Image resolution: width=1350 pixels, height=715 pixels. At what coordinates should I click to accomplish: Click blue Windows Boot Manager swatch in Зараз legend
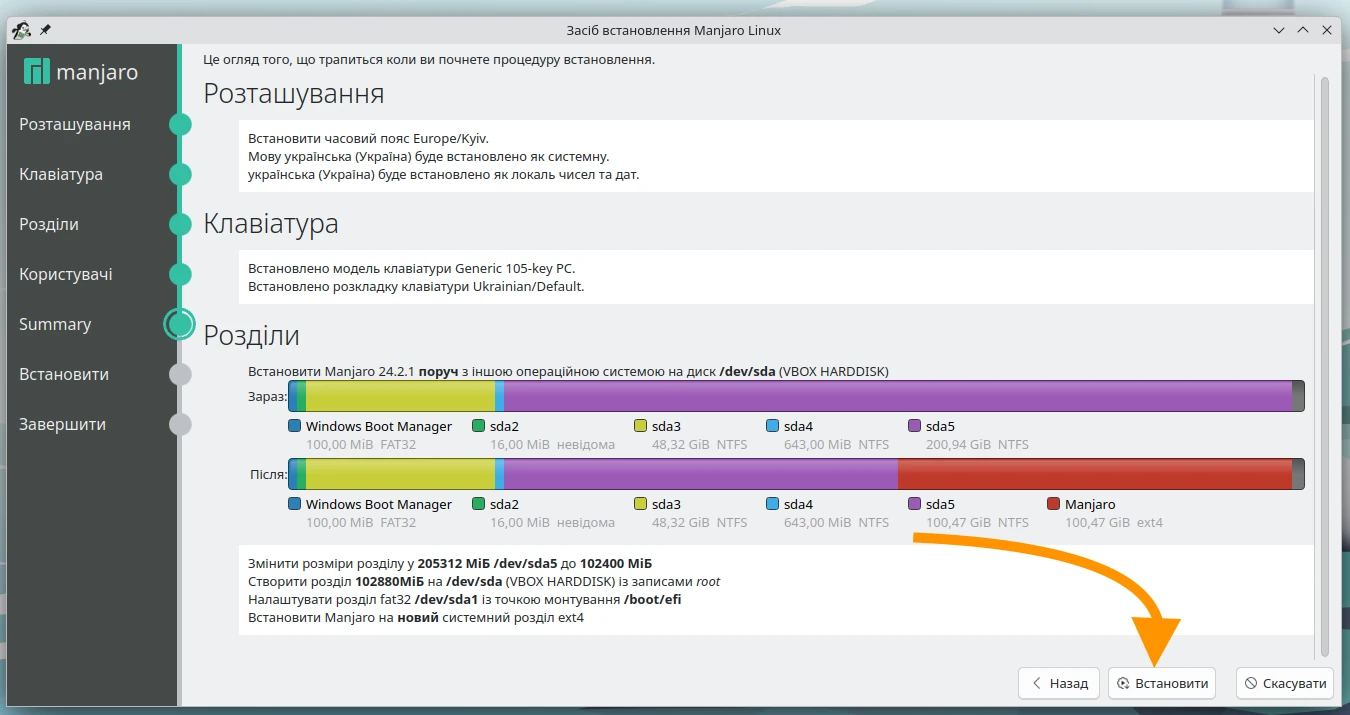[294, 426]
